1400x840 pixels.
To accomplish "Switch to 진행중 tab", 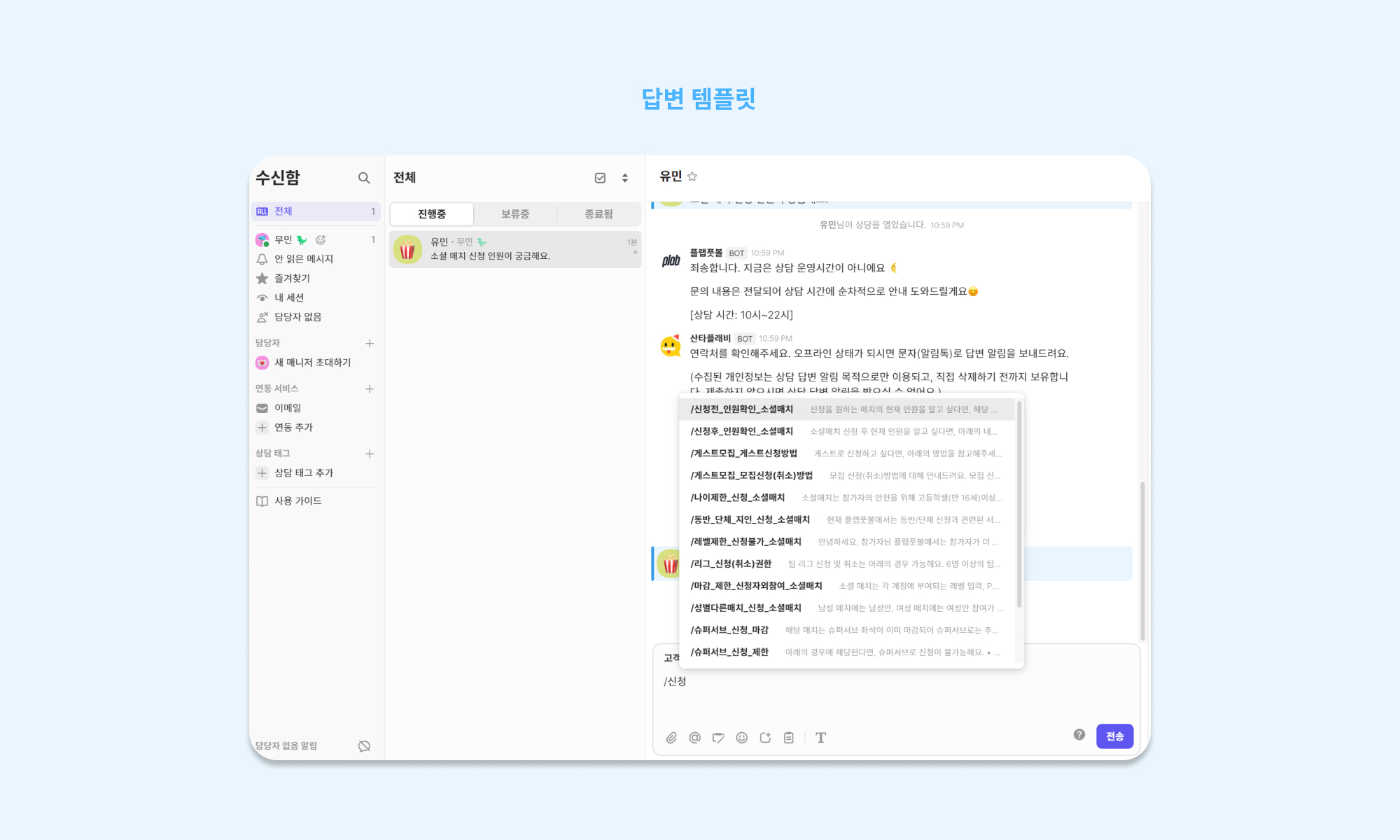I will (432, 214).
